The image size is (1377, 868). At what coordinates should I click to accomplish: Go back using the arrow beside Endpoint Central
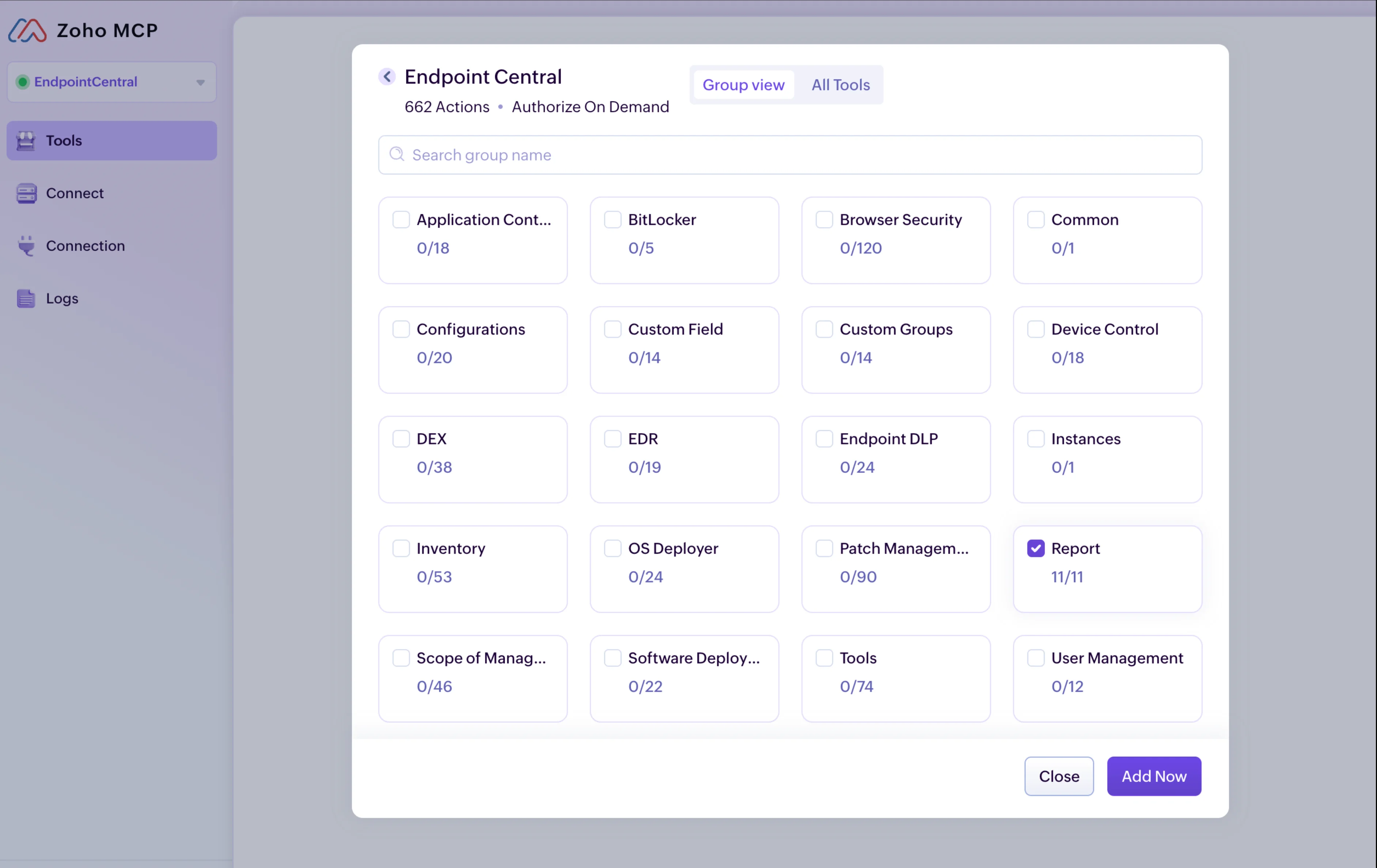(x=387, y=77)
